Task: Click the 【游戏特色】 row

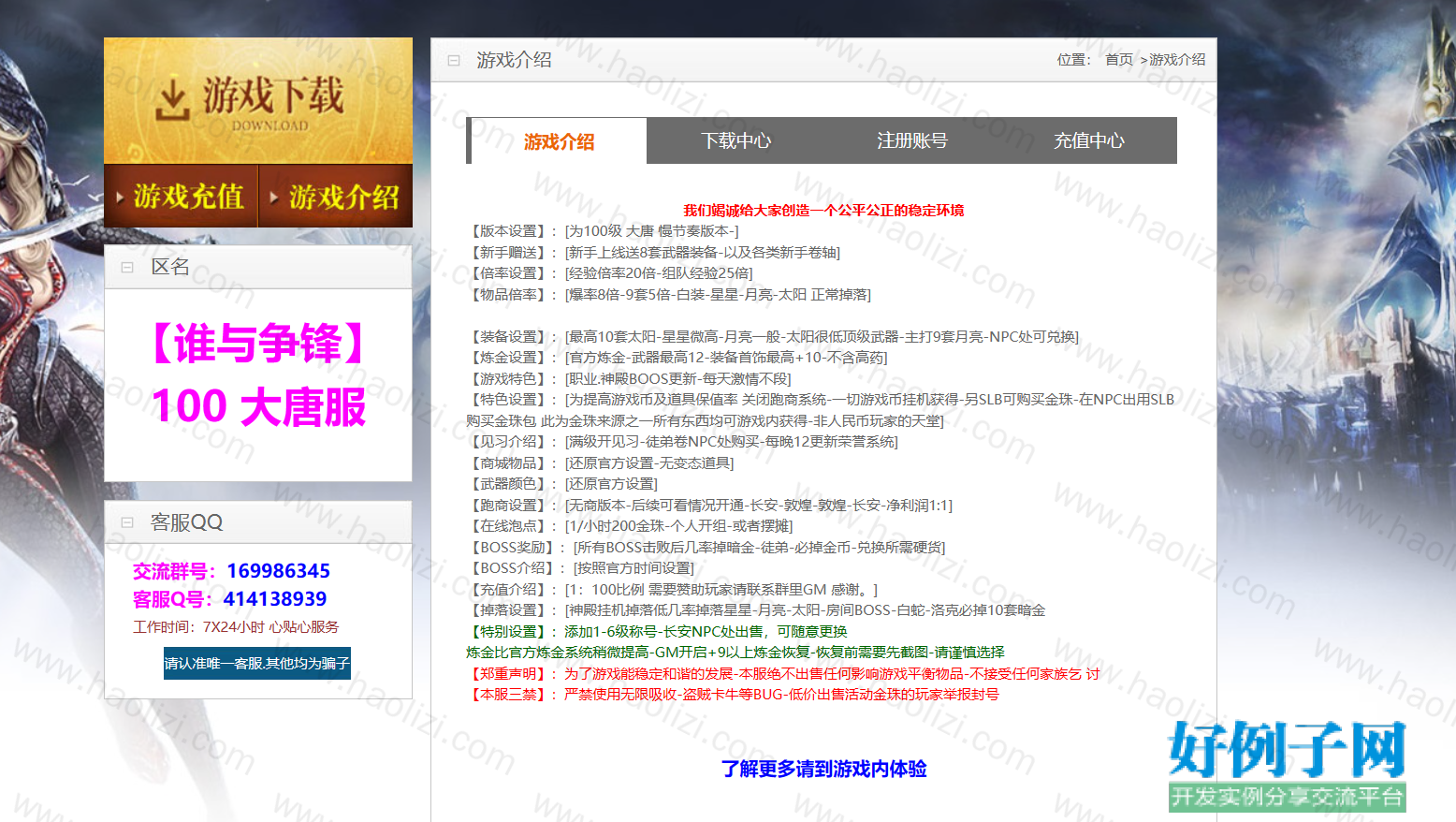Action: click(629, 379)
